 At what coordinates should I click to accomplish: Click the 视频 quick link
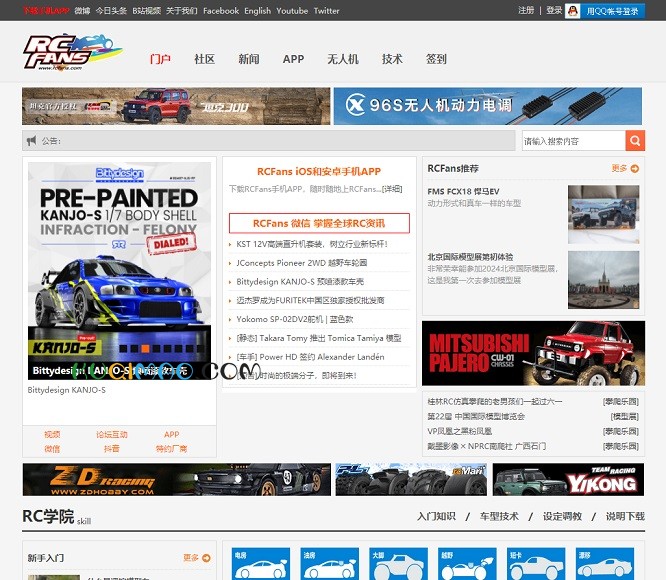click(x=52, y=434)
